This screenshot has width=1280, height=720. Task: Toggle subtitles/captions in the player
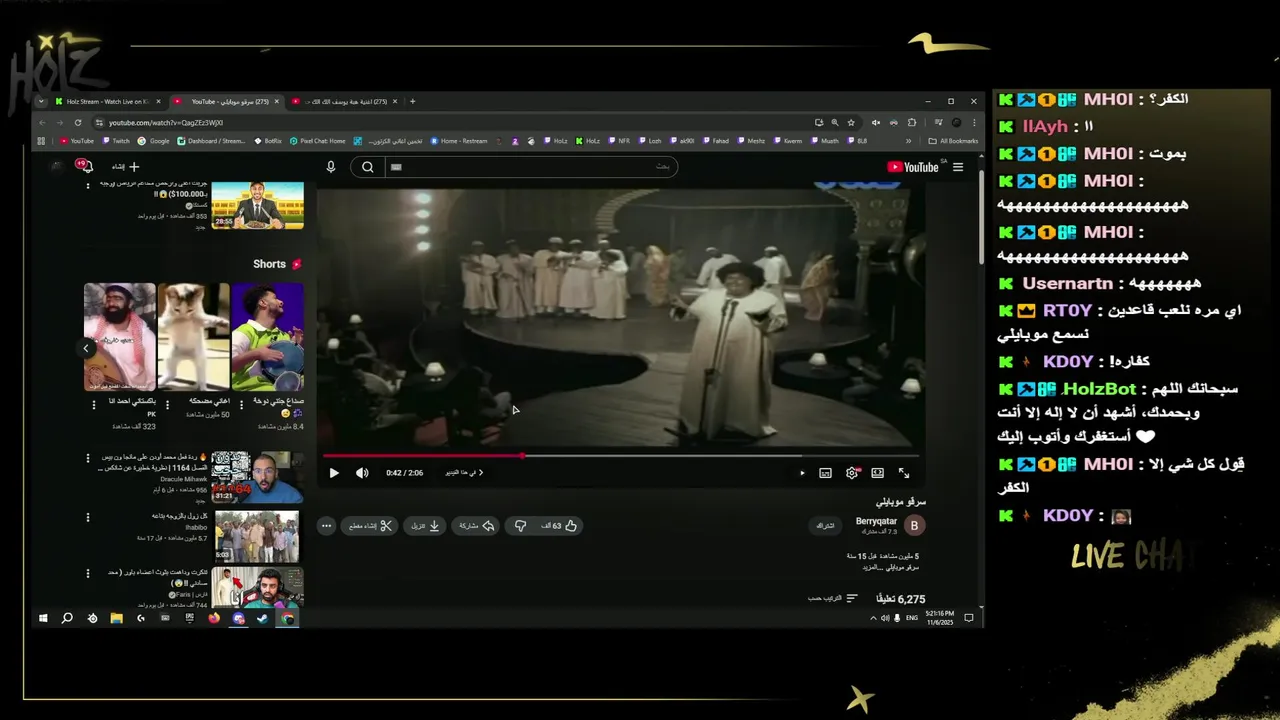825,473
